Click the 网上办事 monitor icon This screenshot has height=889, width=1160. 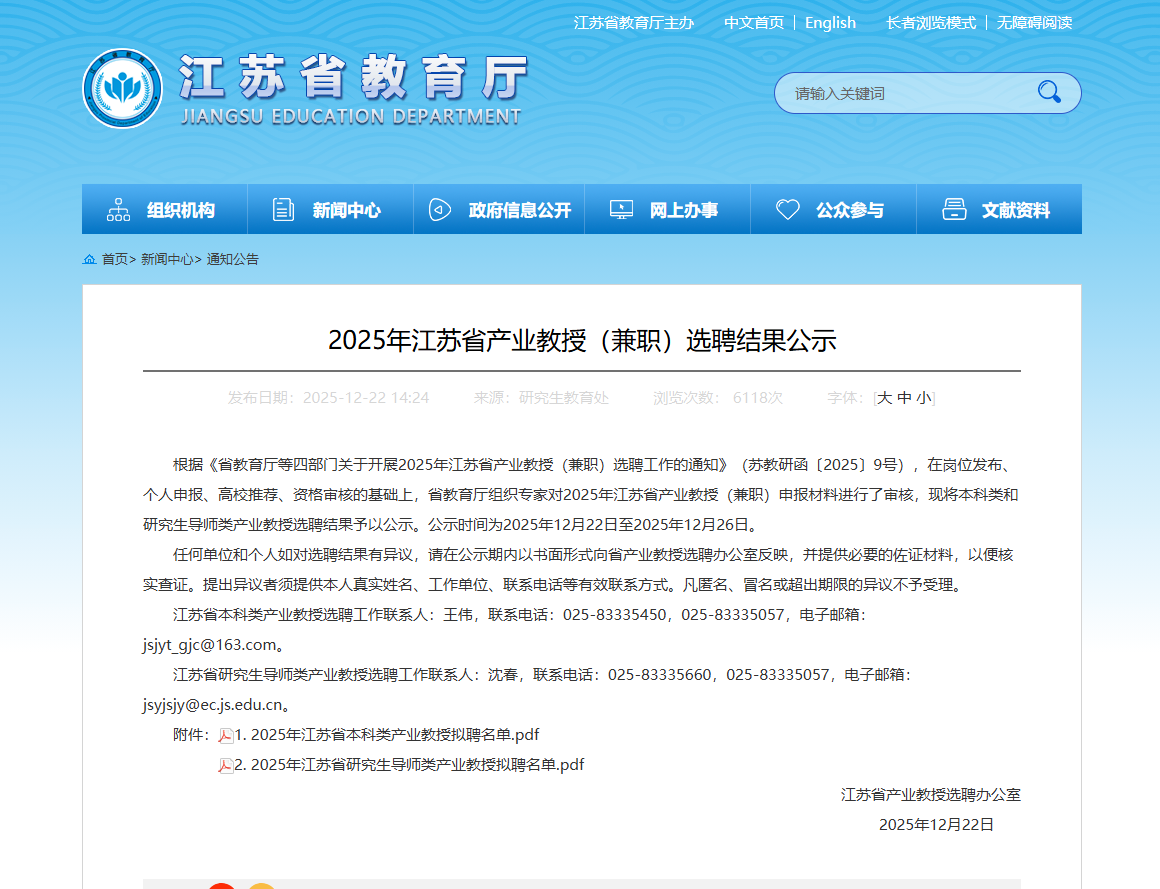tap(621, 210)
